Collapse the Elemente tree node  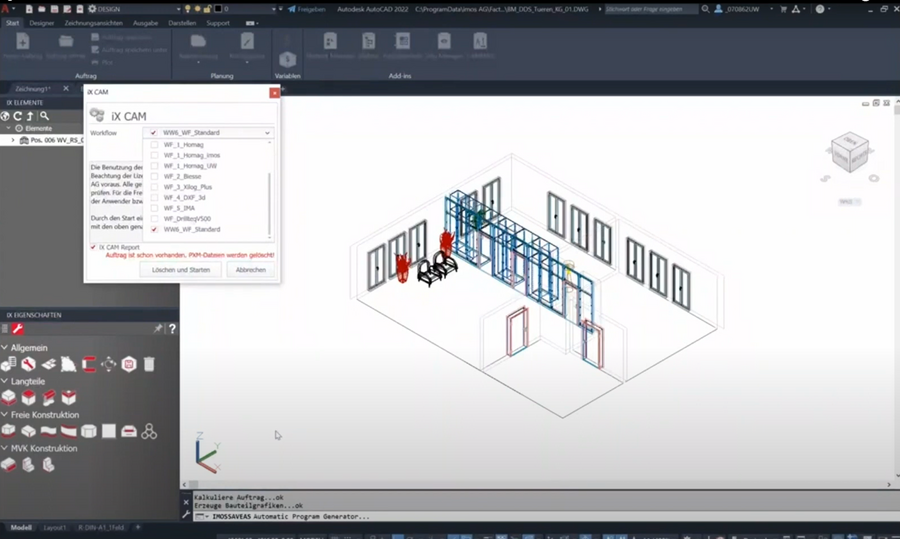[x=8, y=129]
